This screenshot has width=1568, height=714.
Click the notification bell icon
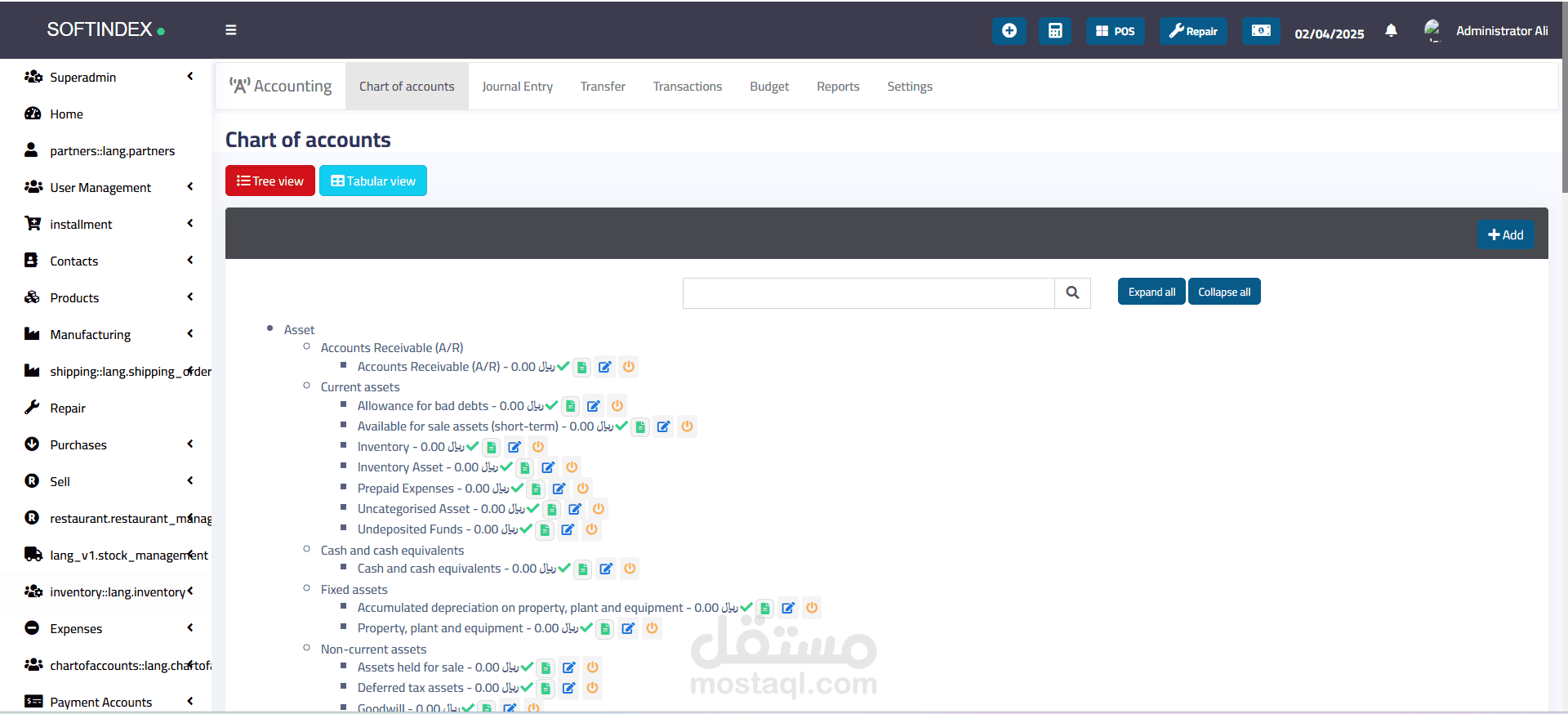tap(1391, 31)
